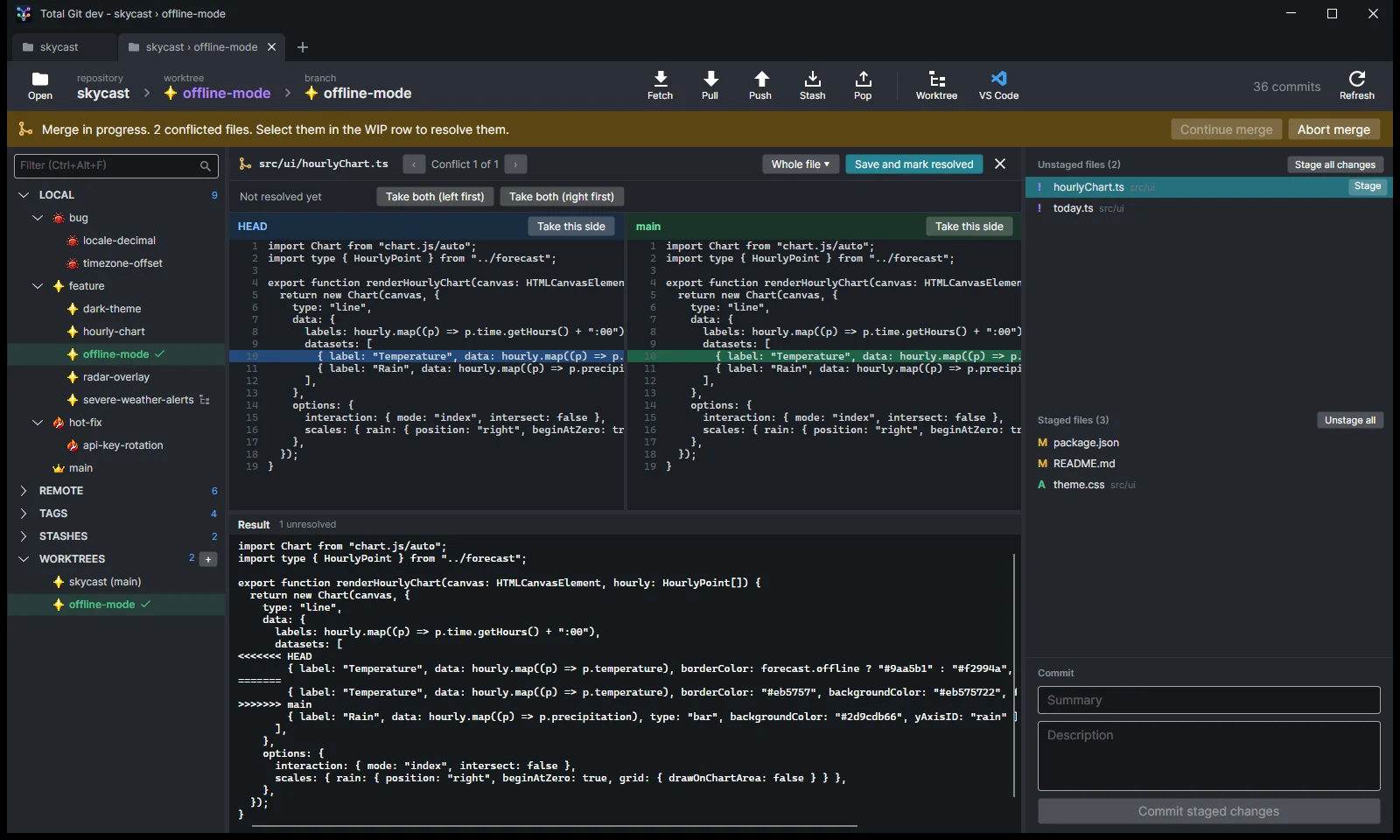The width and height of the screenshot is (1400, 840).
Task: Push commits to remote
Action: click(x=760, y=86)
